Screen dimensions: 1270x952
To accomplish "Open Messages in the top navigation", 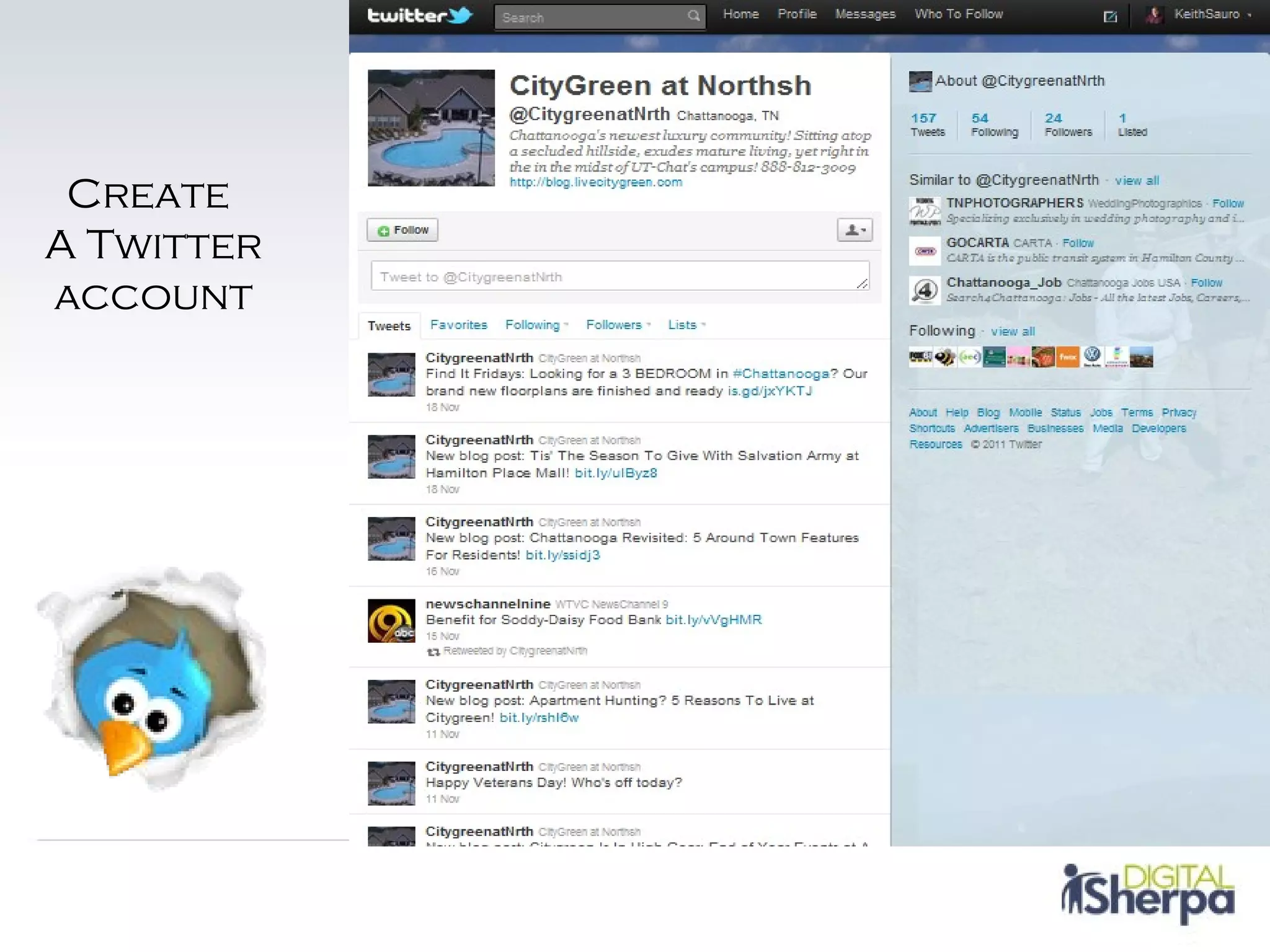I will (x=865, y=14).
